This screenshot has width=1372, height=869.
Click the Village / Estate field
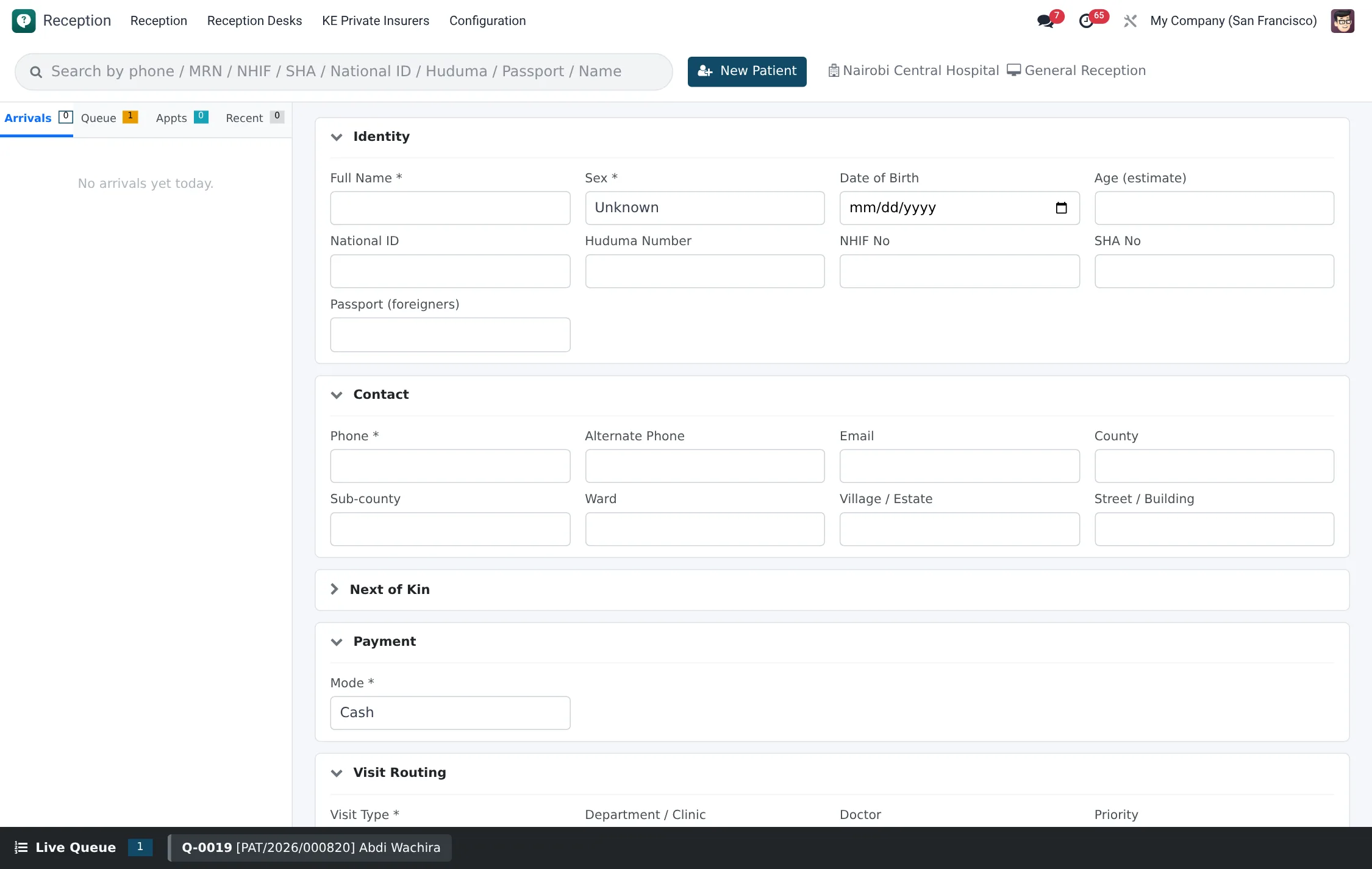(959, 529)
